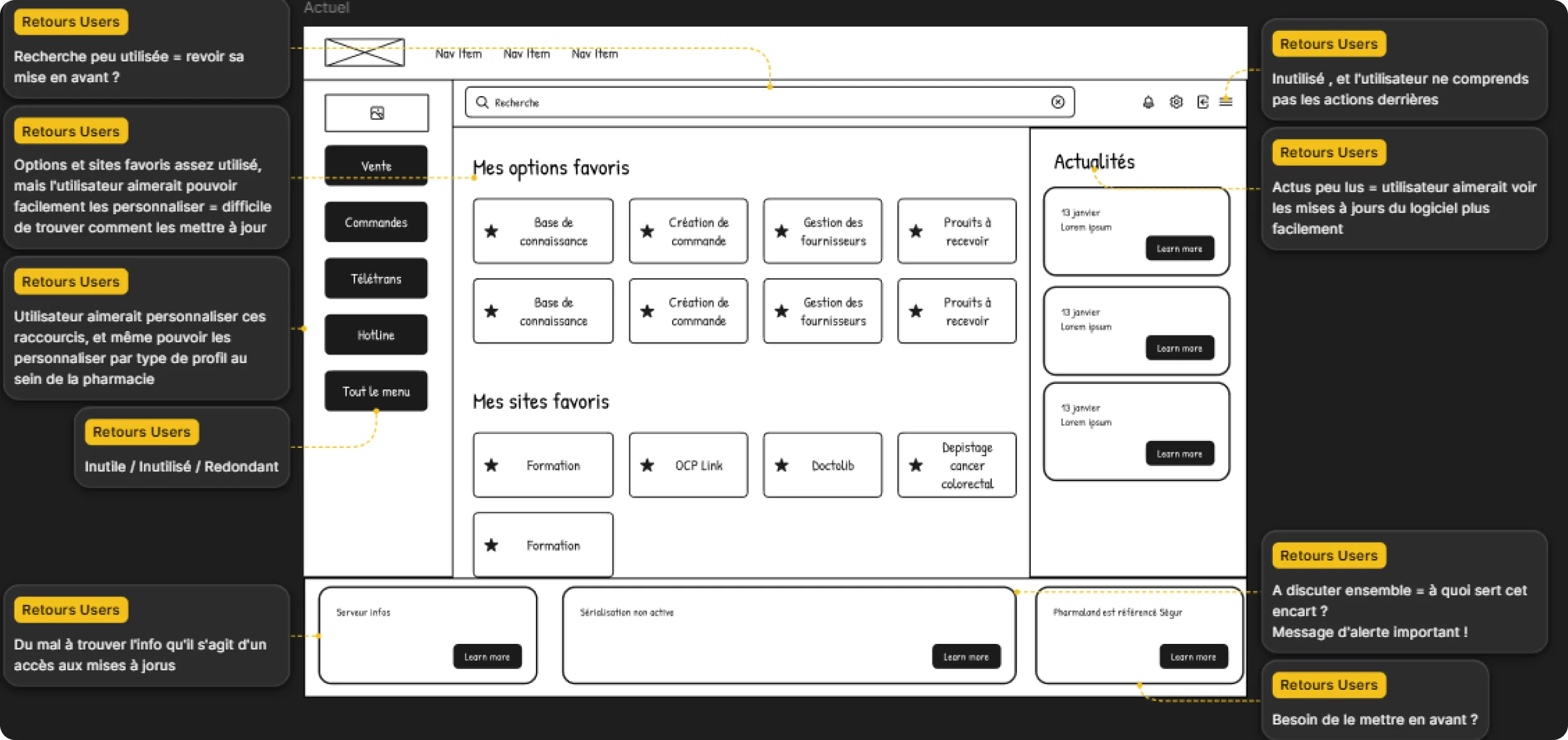This screenshot has width=1568, height=740.
Task: Click the note starting 'A discuter ensemble'
Action: 1404,592
